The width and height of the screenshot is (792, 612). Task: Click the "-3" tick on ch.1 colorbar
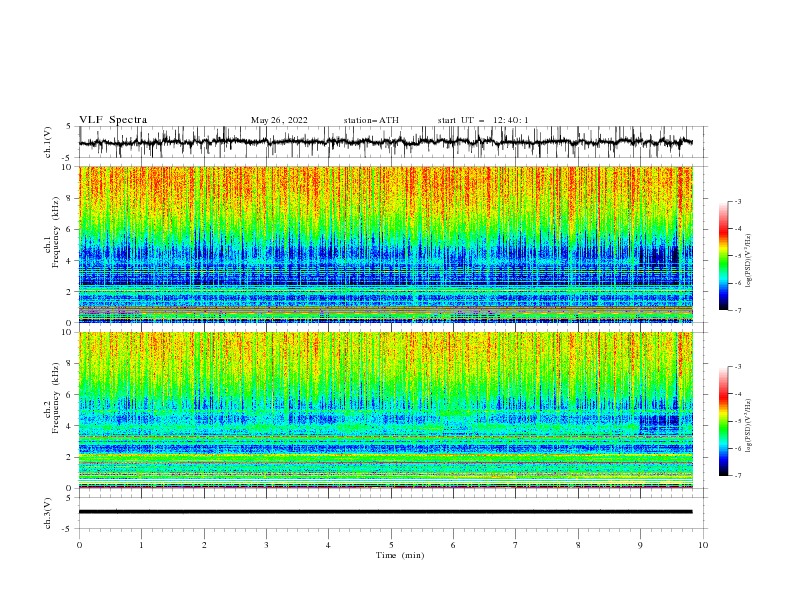click(737, 201)
